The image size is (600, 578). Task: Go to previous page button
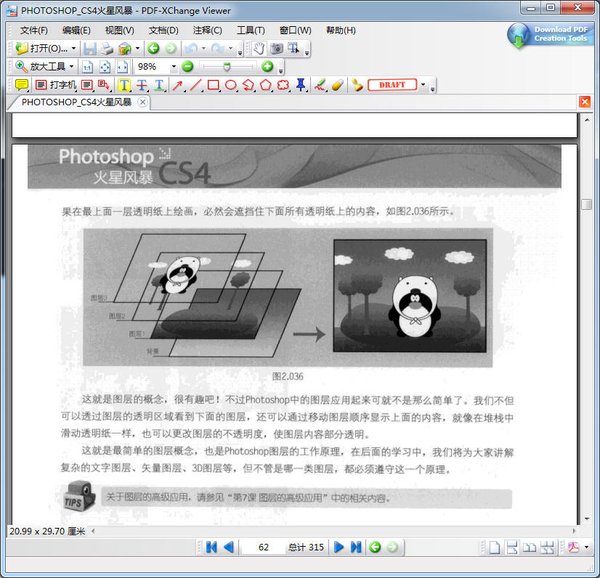coord(228,547)
